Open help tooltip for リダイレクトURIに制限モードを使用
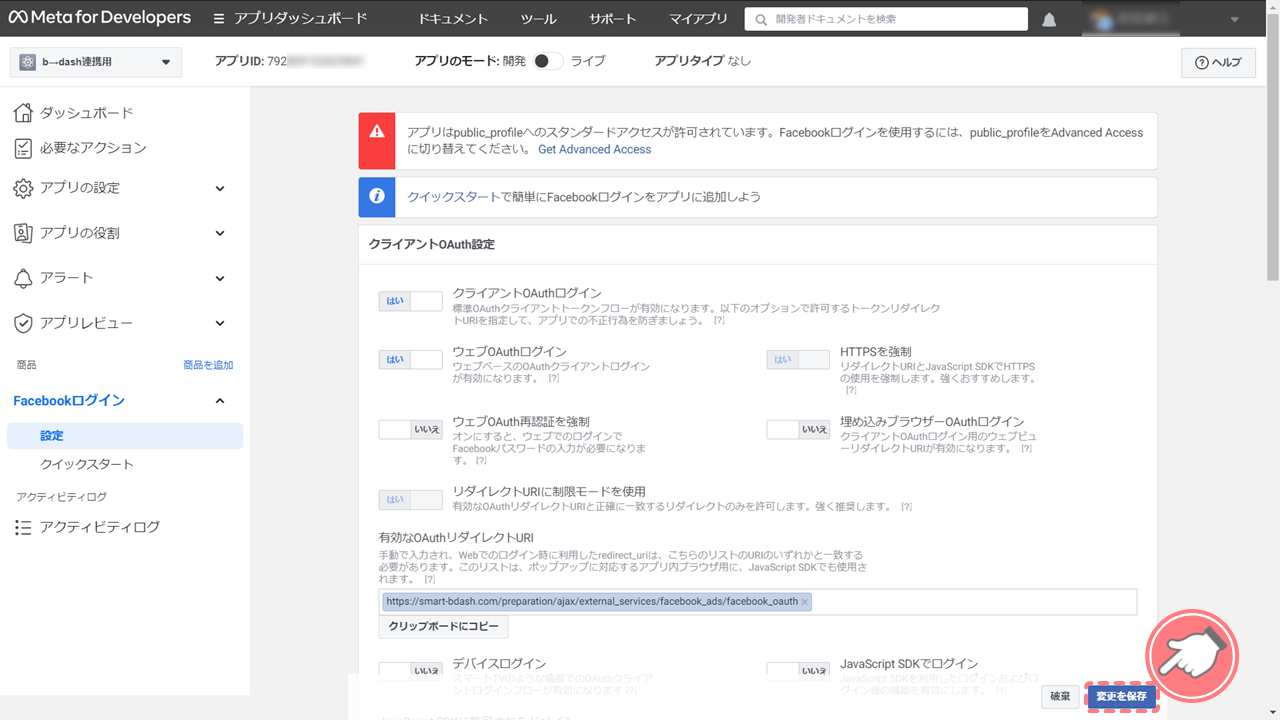Screen dimensions: 1280x720 click(906, 507)
